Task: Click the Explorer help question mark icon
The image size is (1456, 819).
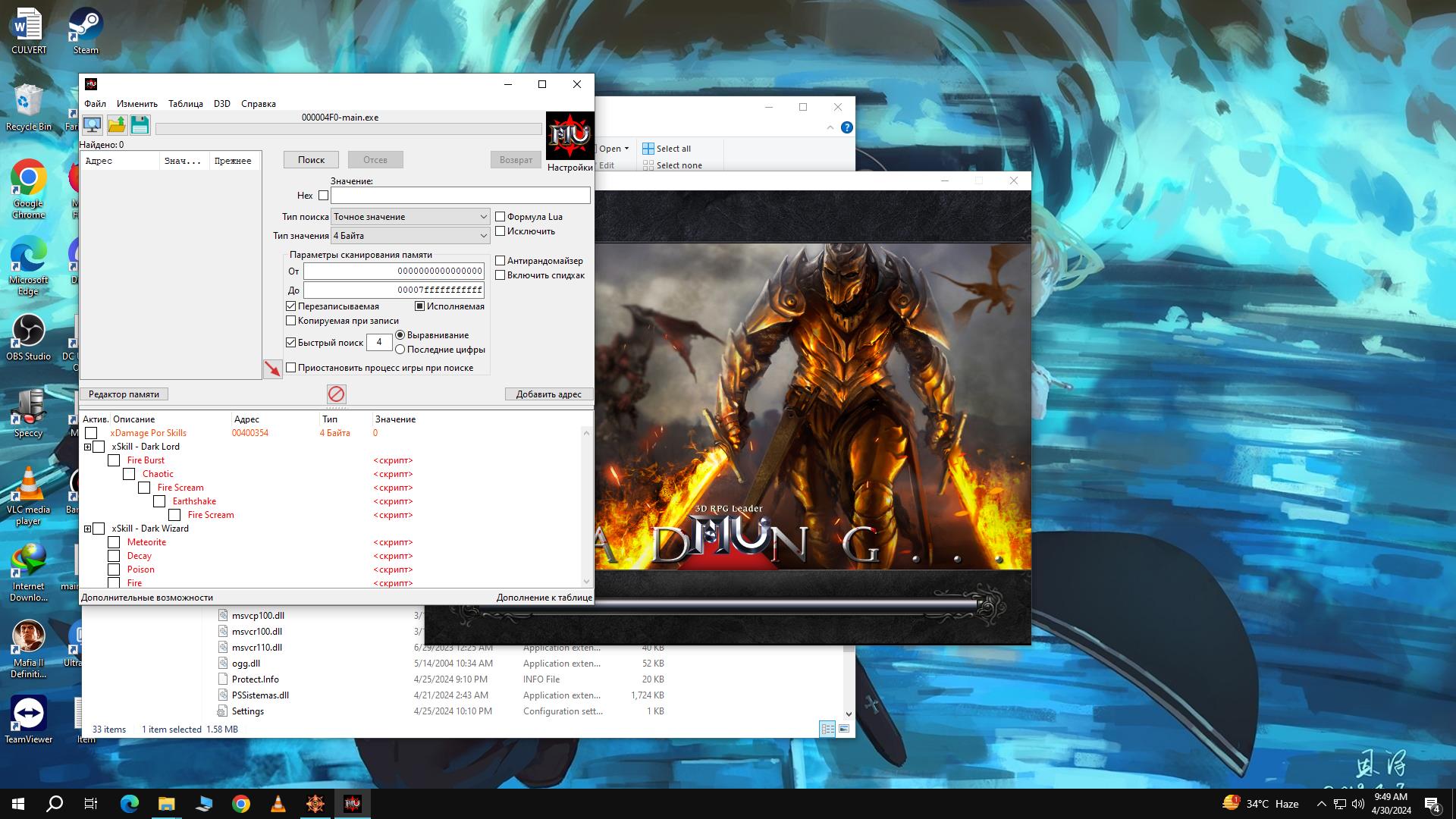Action: pos(847,127)
